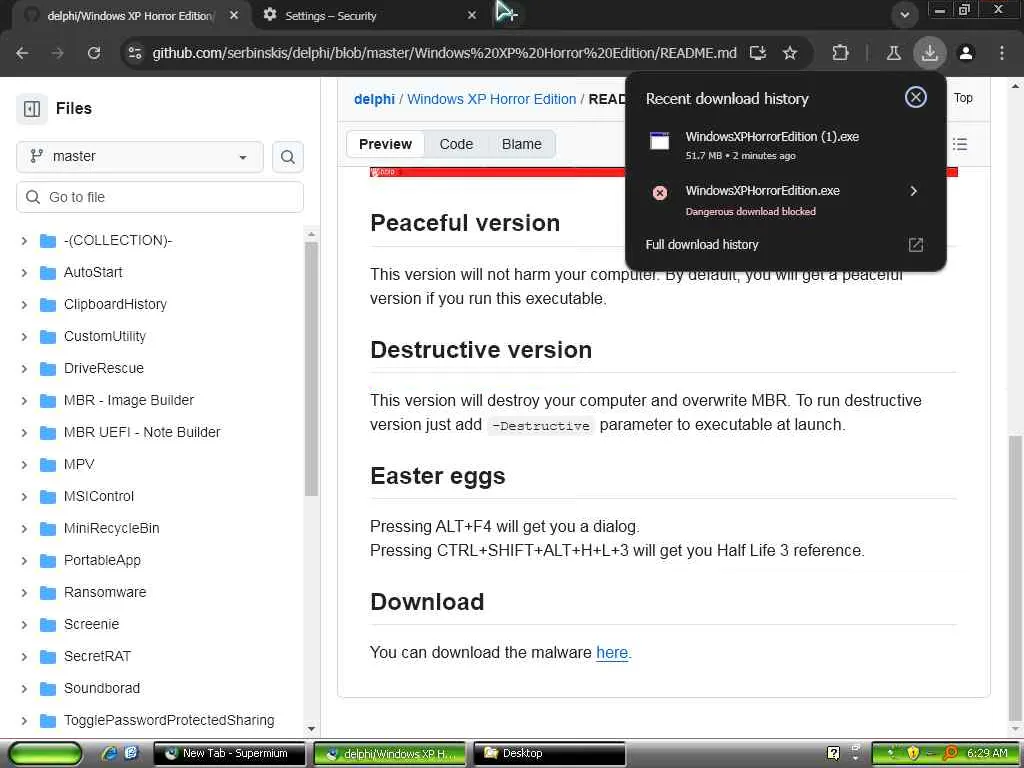1024x768 pixels.
Task: Collapse the Files side panel icon
Action: (x=32, y=108)
